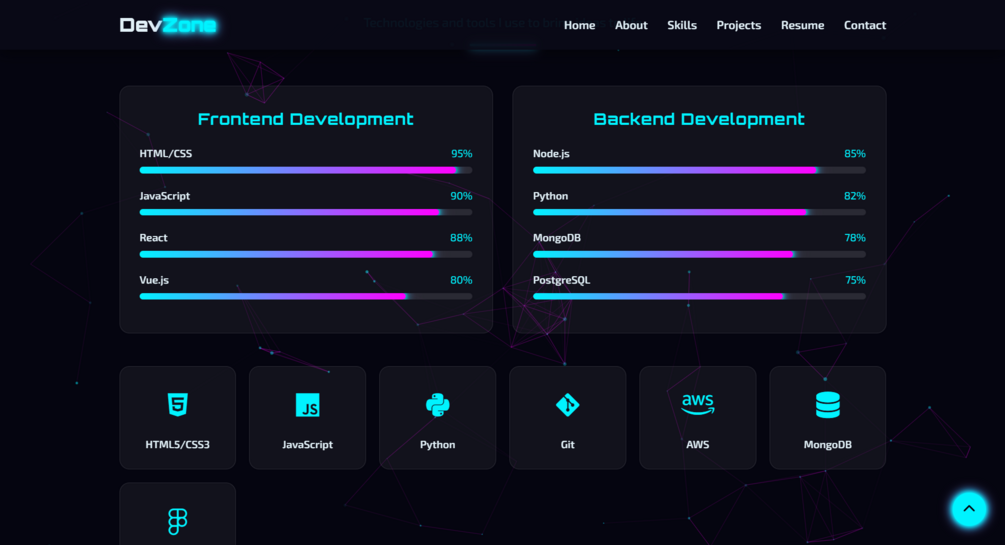Click the Python skill label in Backend
Viewport: 1005px width, 545px height.
tap(551, 196)
